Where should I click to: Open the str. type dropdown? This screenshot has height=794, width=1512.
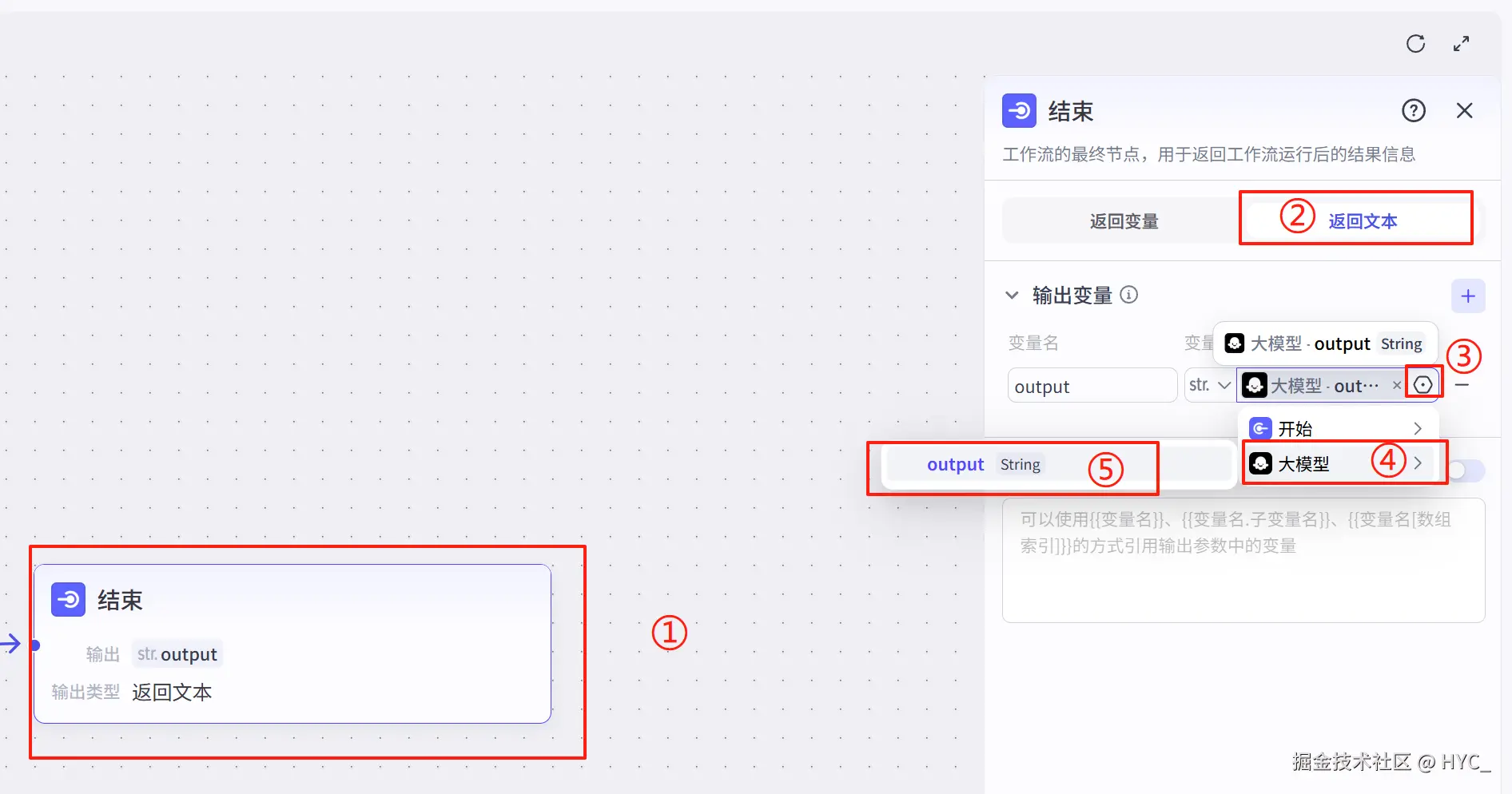coord(1209,386)
